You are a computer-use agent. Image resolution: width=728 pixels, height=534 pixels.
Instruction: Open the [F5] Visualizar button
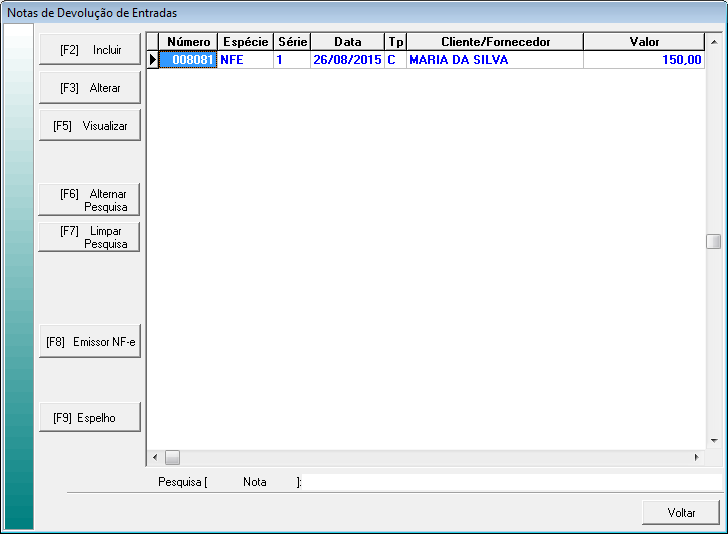click(x=89, y=126)
